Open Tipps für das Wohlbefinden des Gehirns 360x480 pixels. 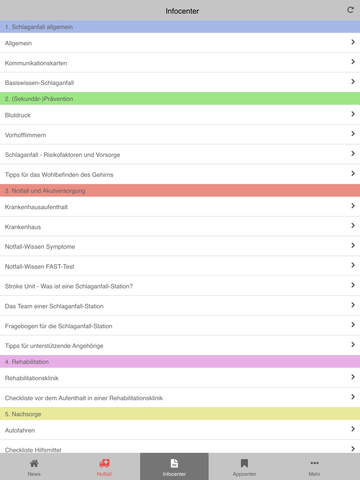(x=180, y=174)
